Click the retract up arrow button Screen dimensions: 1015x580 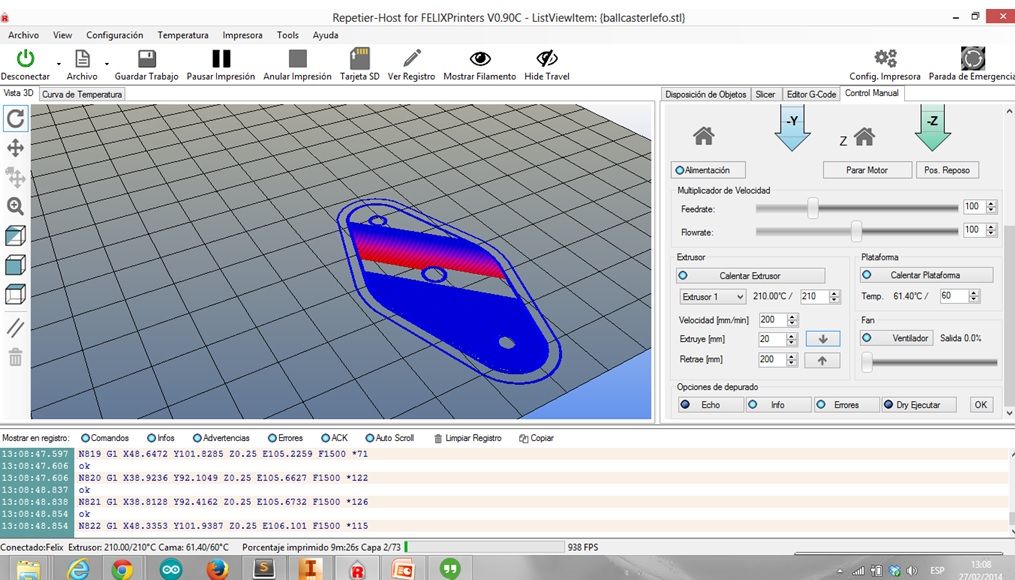point(822,361)
